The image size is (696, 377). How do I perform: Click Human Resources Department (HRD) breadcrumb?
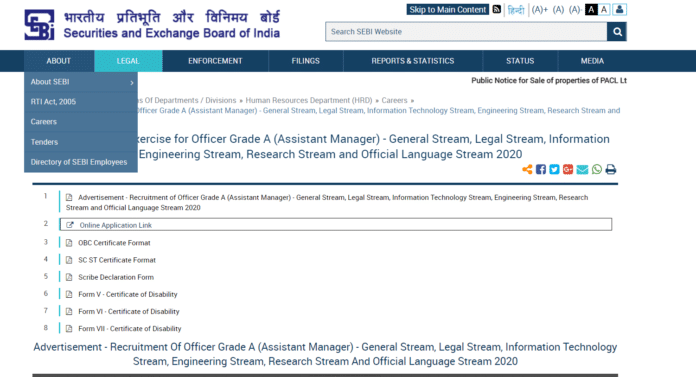pyautogui.click(x=309, y=100)
